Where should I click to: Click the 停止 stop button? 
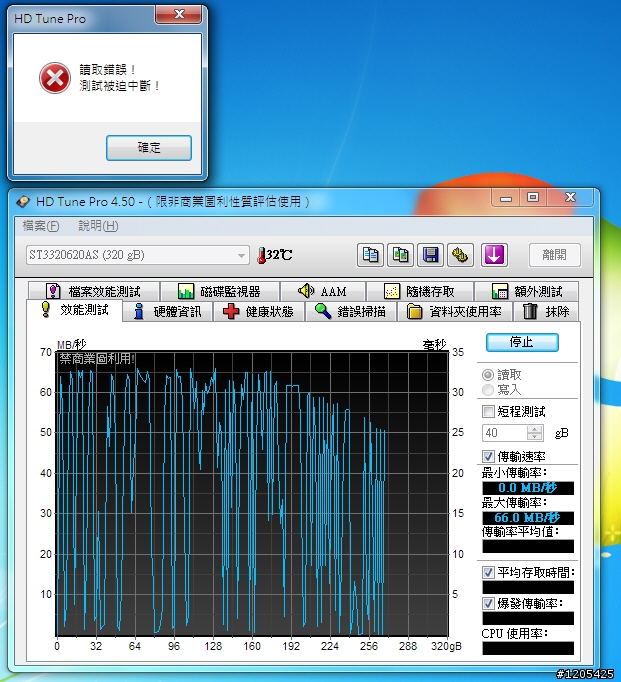coord(522,342)
